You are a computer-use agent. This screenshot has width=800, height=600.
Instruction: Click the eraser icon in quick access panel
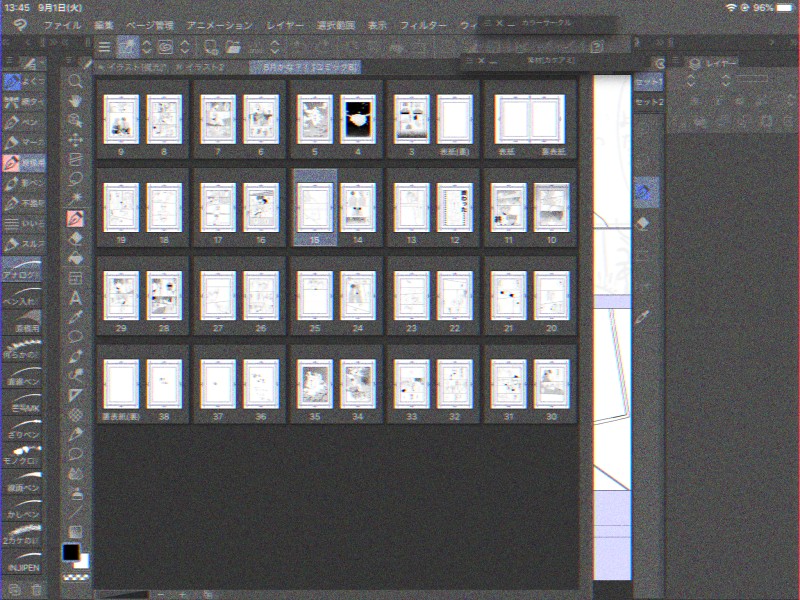pos(643,223)
